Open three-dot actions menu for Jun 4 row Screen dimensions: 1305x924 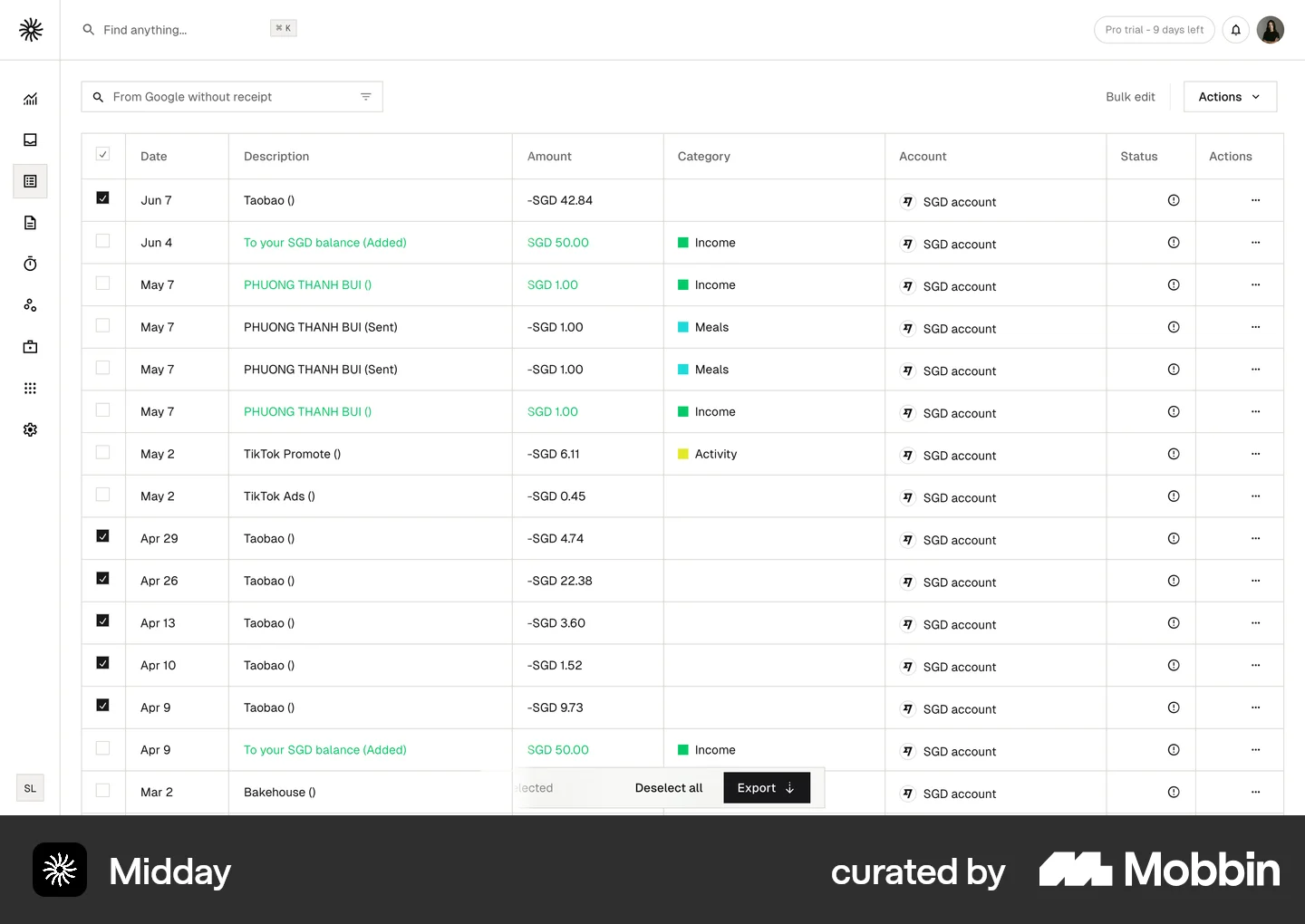tap(1255, 243)
